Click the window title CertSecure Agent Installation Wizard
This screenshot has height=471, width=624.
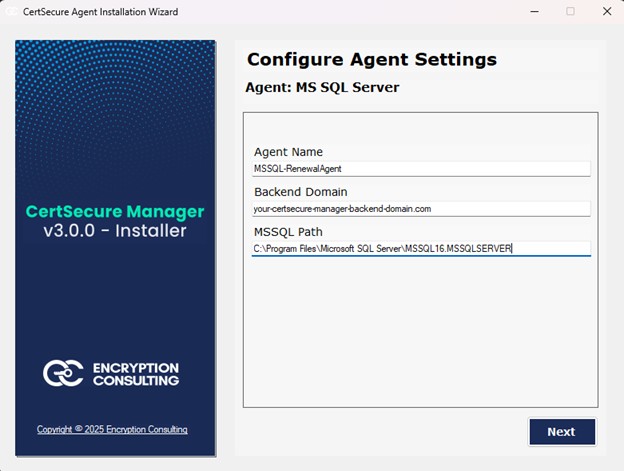click(x=100, y=12)
